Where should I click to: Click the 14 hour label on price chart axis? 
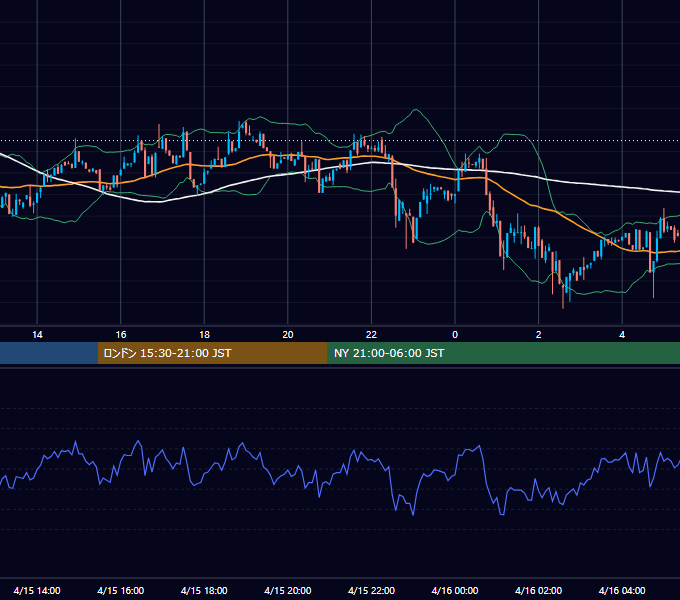37,335
